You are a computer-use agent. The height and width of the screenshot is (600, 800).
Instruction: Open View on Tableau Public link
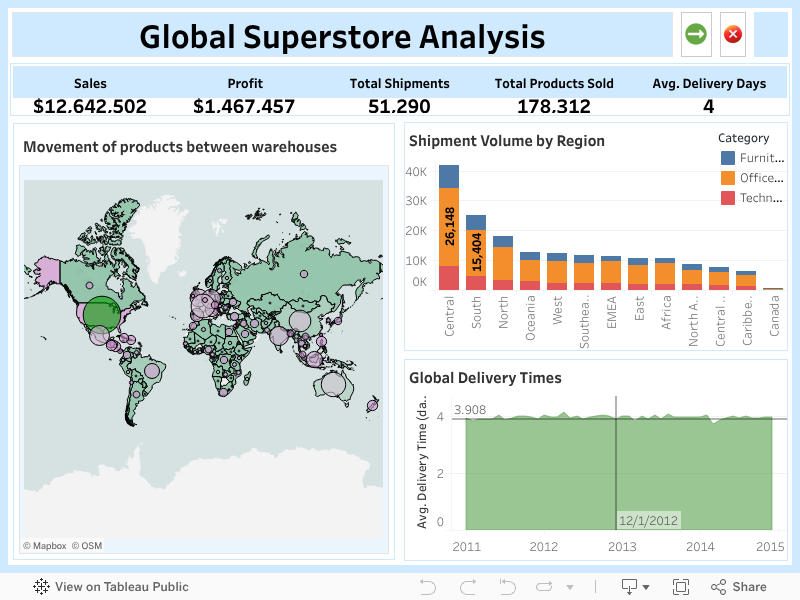pos(111,587)
